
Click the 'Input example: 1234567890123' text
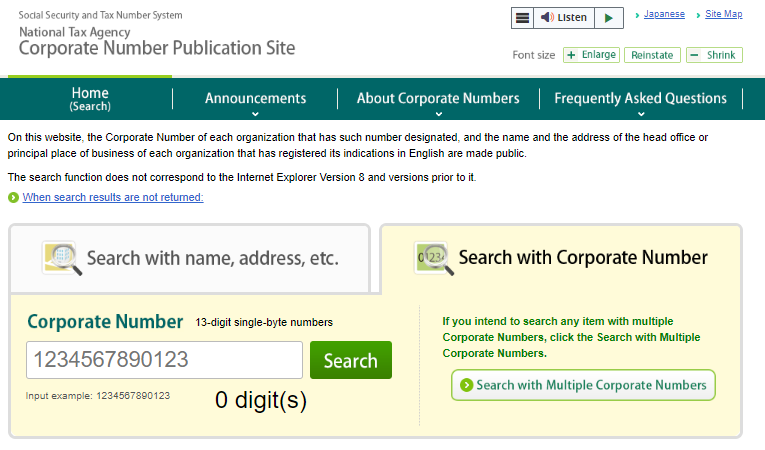point(98,396)
